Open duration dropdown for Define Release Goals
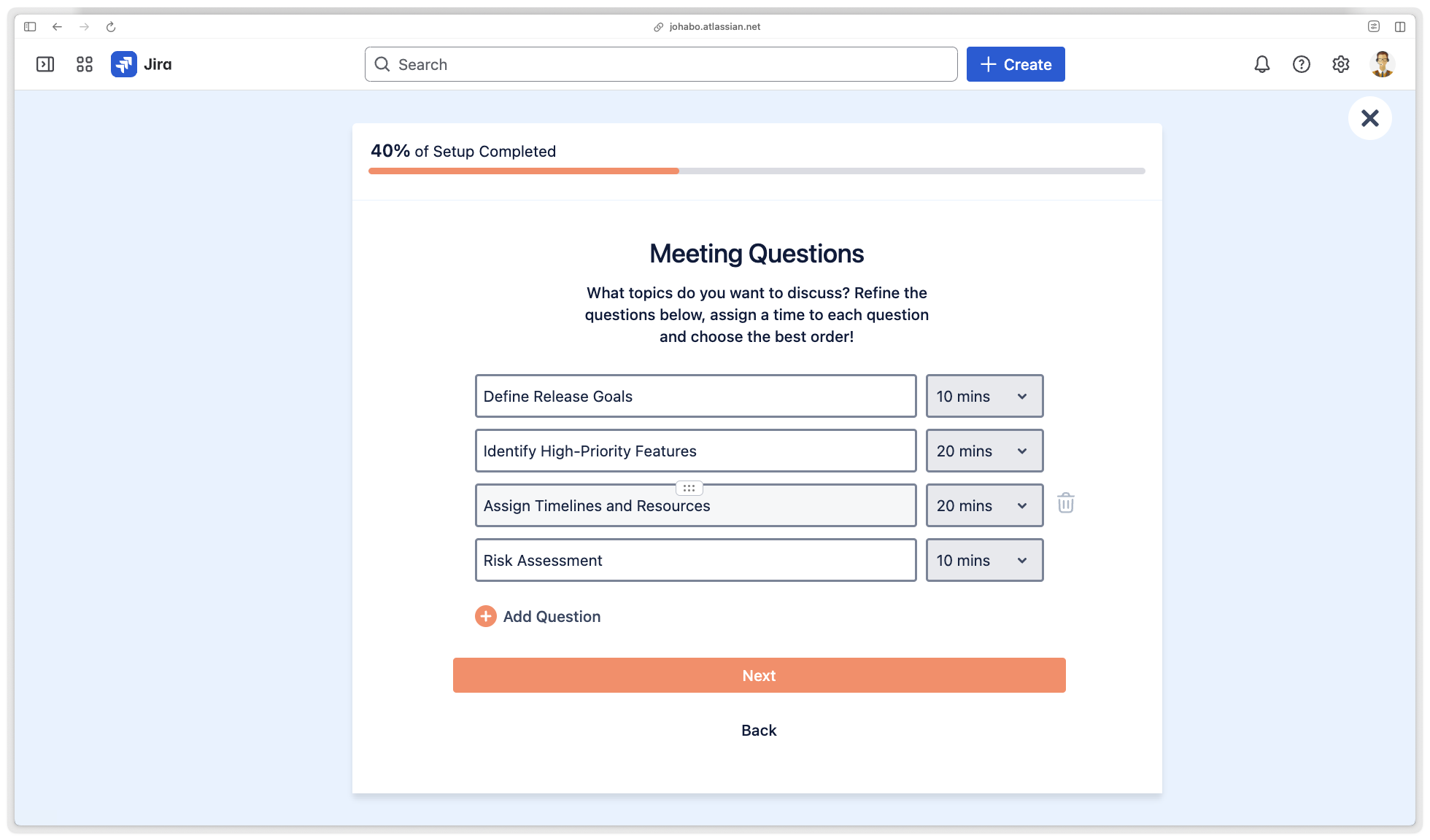Screen dimensions: 1430x840 click(x=983, y=396)
